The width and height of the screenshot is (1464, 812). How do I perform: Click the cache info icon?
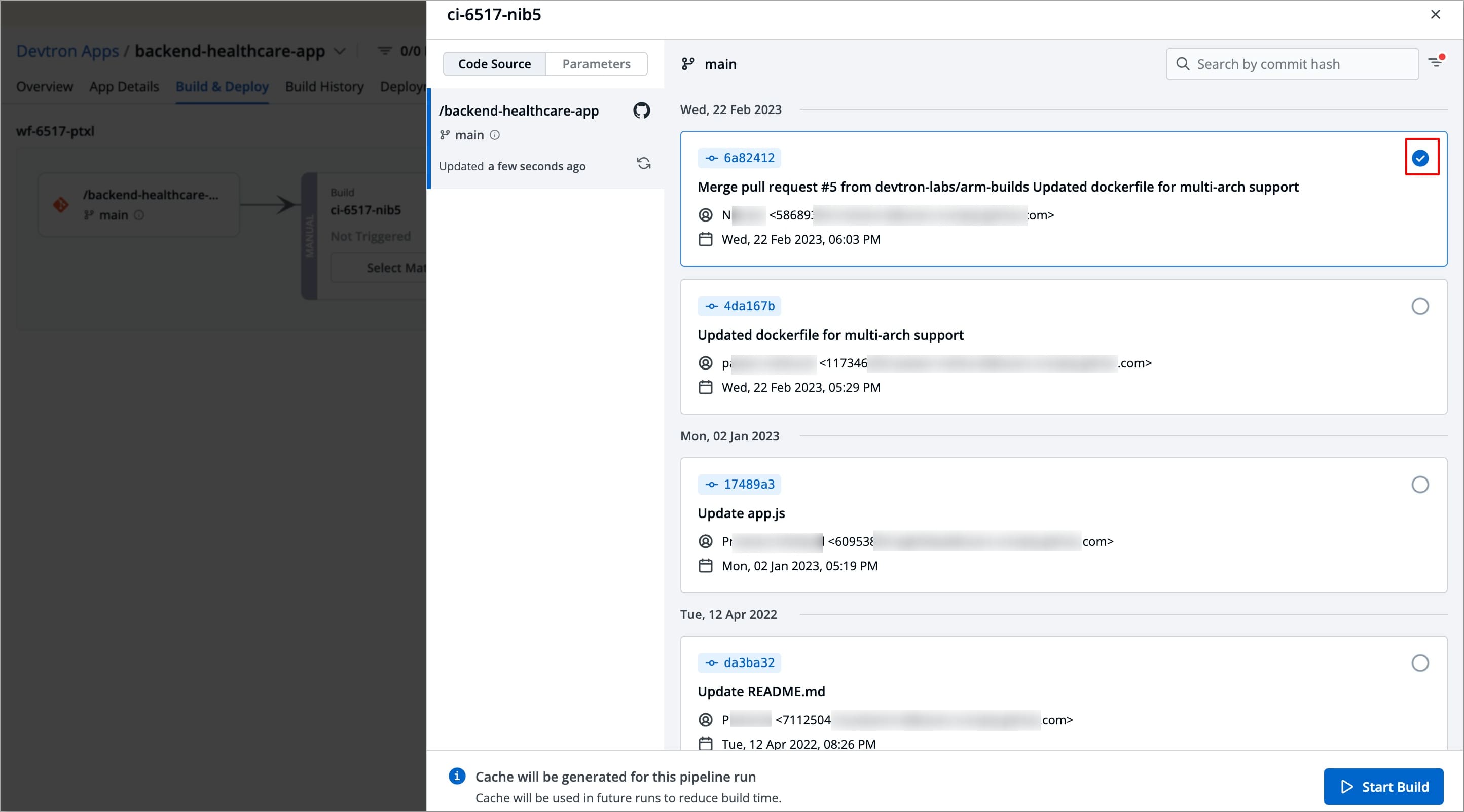[x=457, y=776]
